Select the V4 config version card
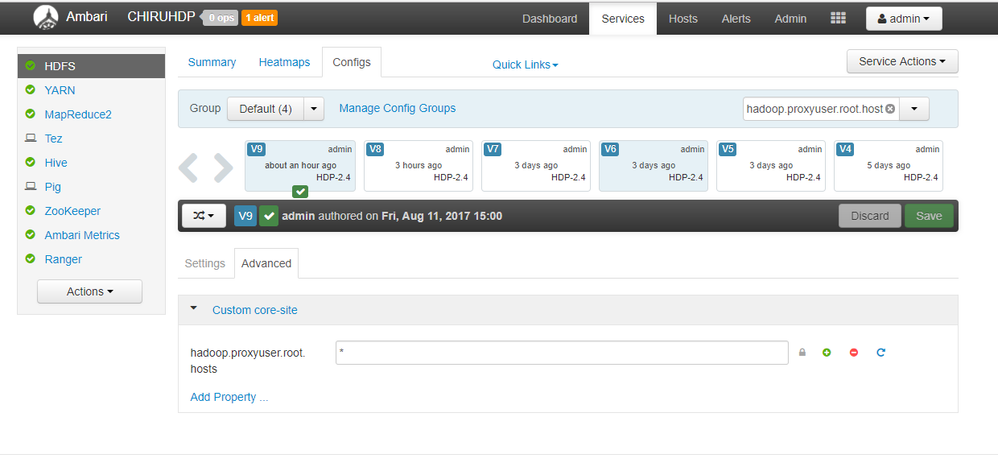 [x=889, y=166]
